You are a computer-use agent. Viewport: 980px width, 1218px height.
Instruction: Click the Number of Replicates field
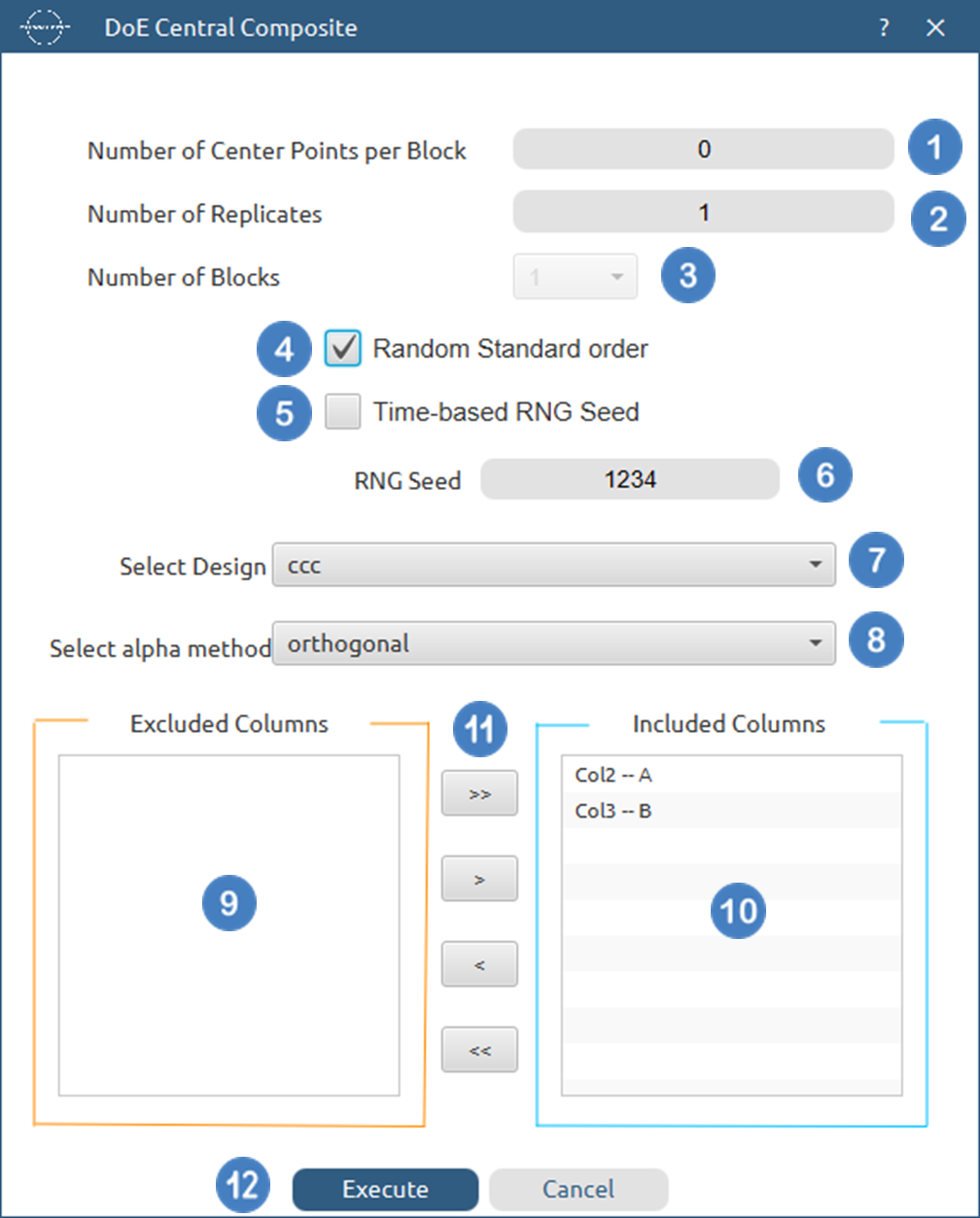[x=703, y=212]
